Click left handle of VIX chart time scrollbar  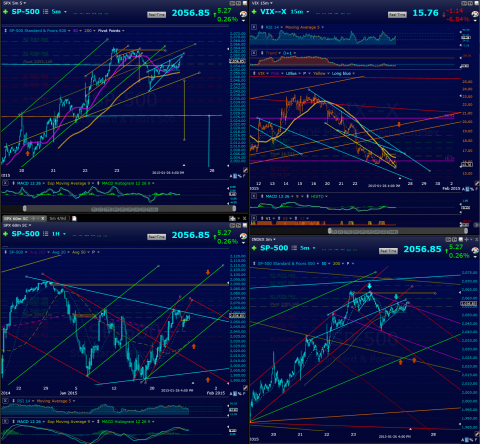click(x=329, y=231)
